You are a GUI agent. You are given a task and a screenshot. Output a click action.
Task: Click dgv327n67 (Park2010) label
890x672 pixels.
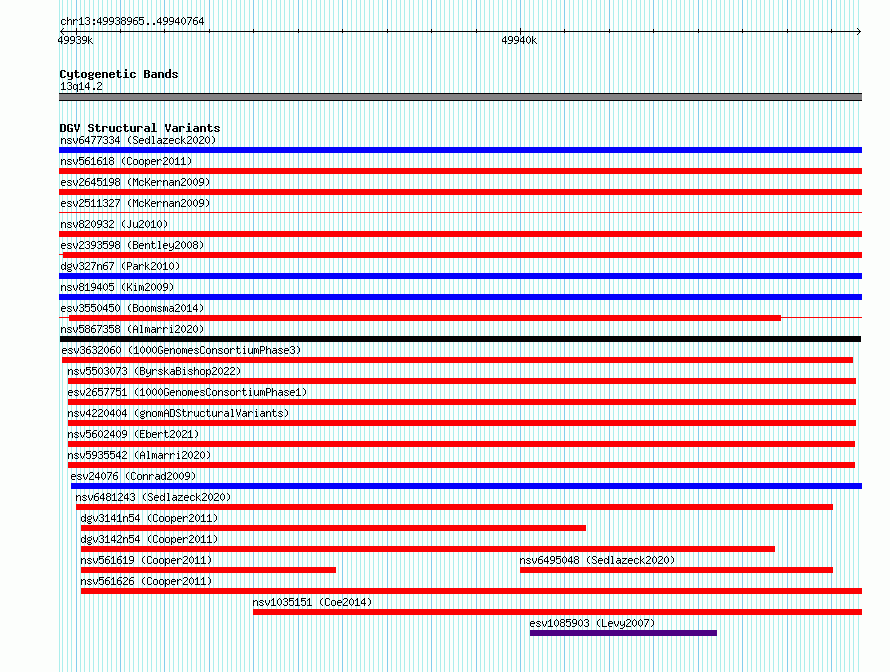click(120, 266)
